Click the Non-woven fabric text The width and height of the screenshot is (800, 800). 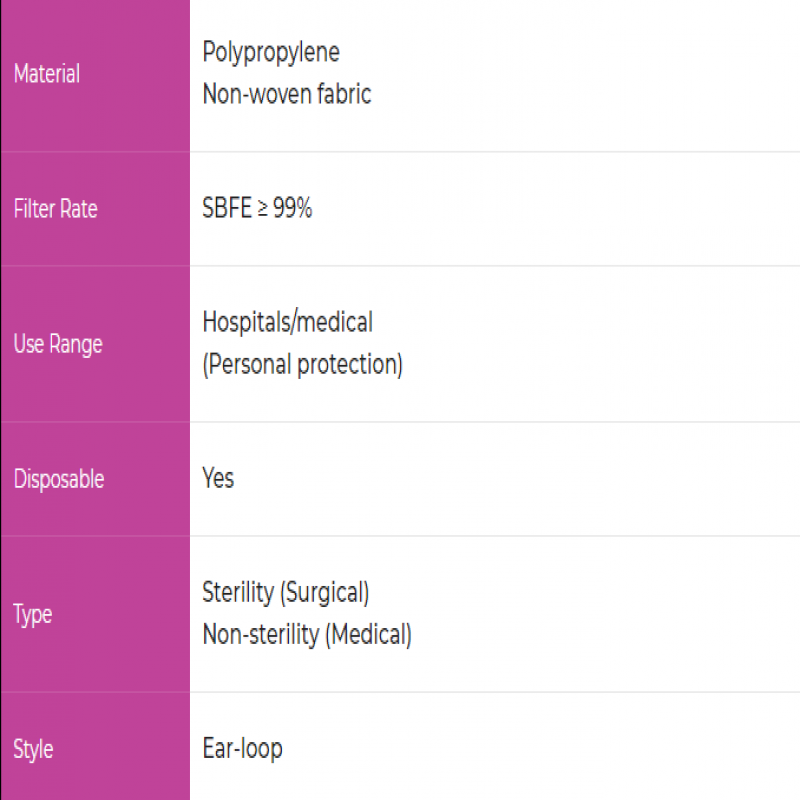287,94
